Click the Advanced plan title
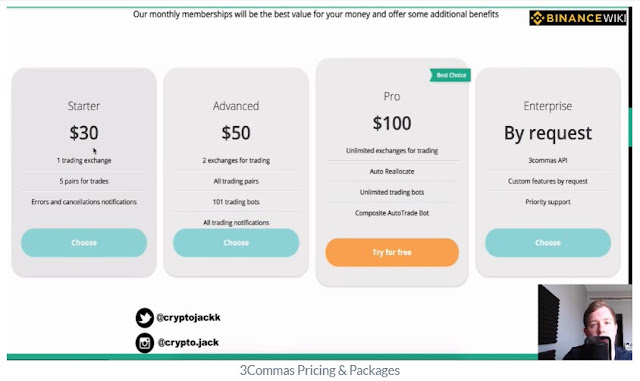Viewport: 640px width, 381px height. (x=236, y=106)
